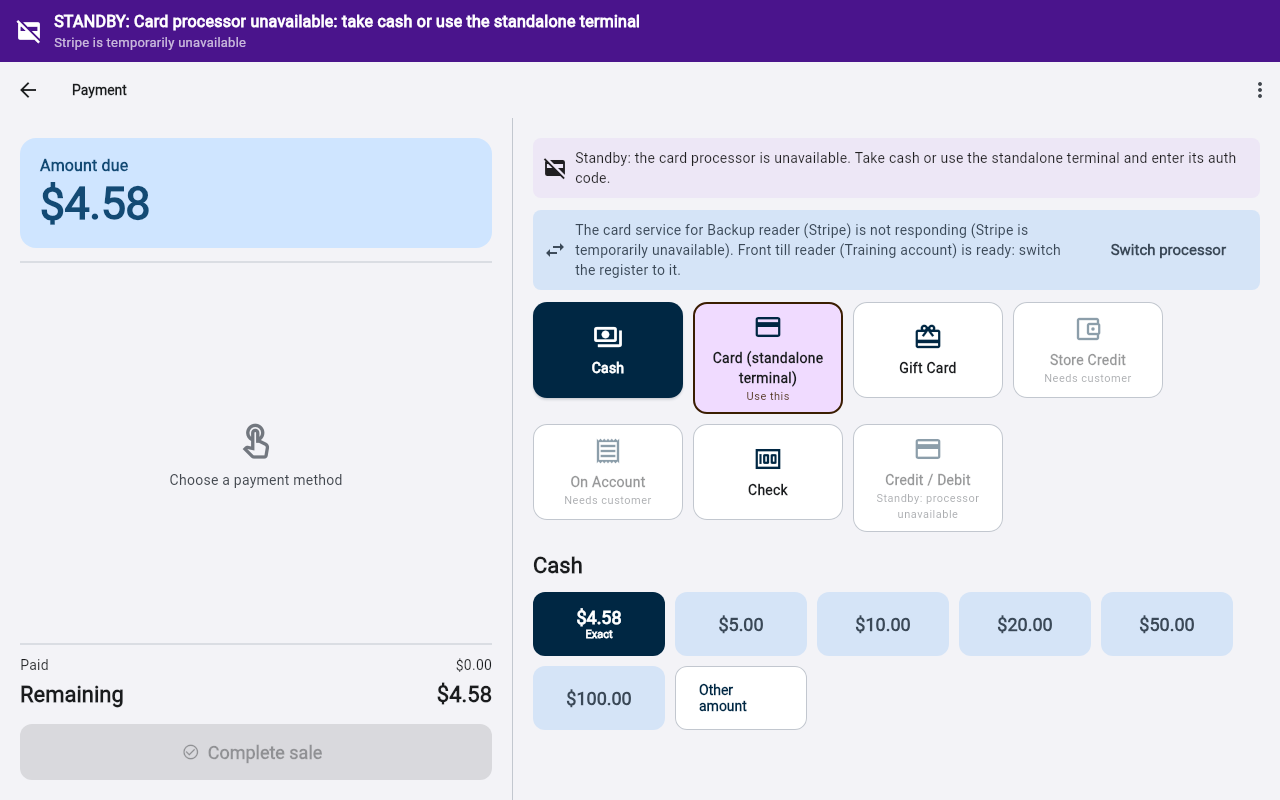1280x800 pixels.
Task: Click the 'Stripe is temporarily unavailable' banner subtitle
Action: coord(150,43)
